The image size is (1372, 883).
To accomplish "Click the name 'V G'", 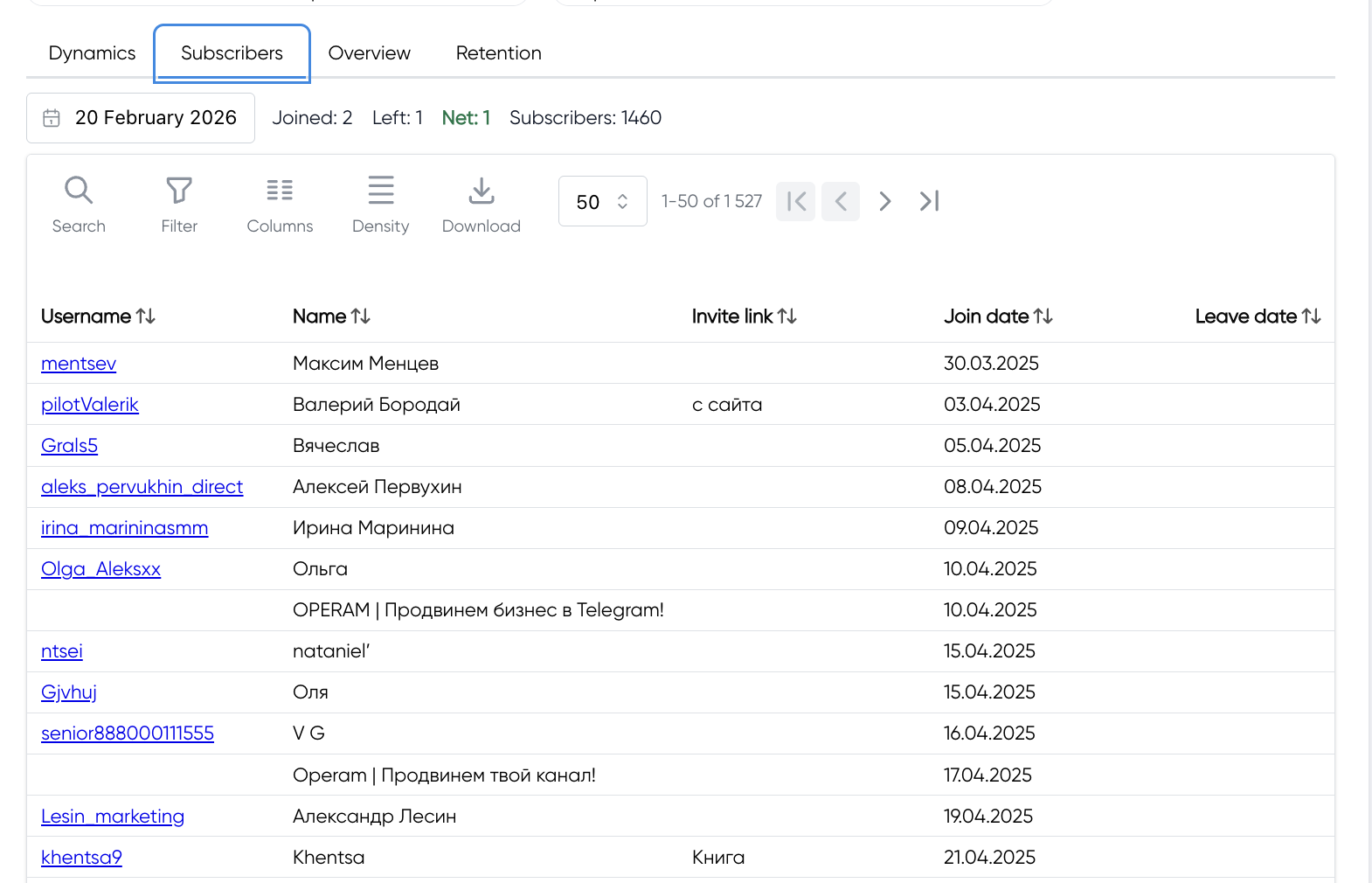I will tap(308, 734).
